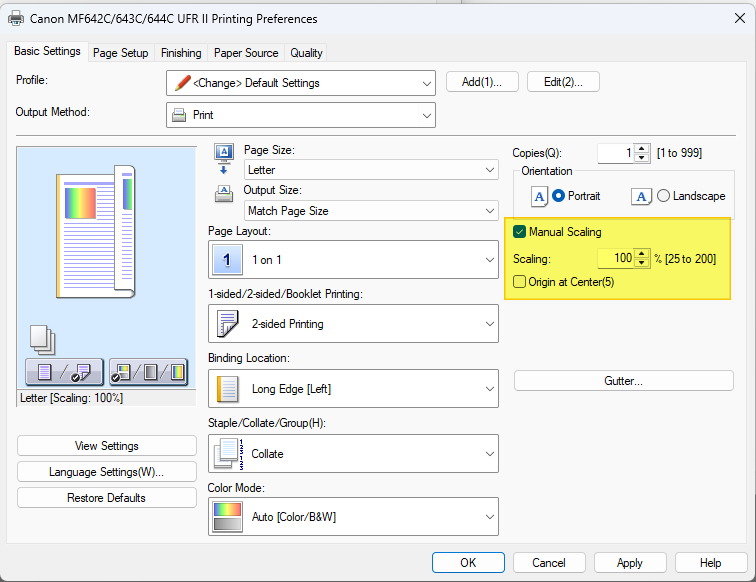Expand the Color Mode dropdown
Screen dimensions: 756x582
(353, 517)
